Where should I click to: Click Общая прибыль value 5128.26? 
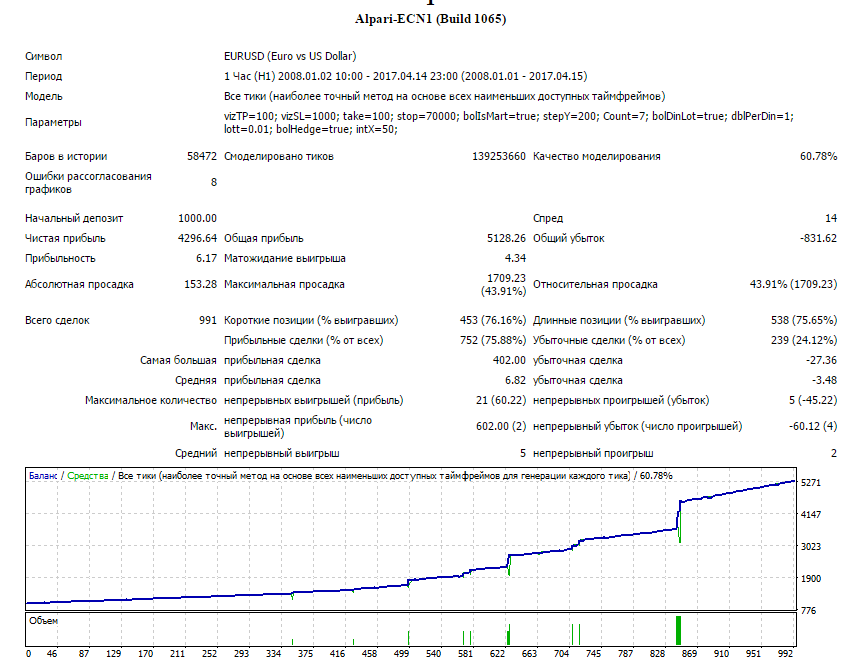coord(506,239)
